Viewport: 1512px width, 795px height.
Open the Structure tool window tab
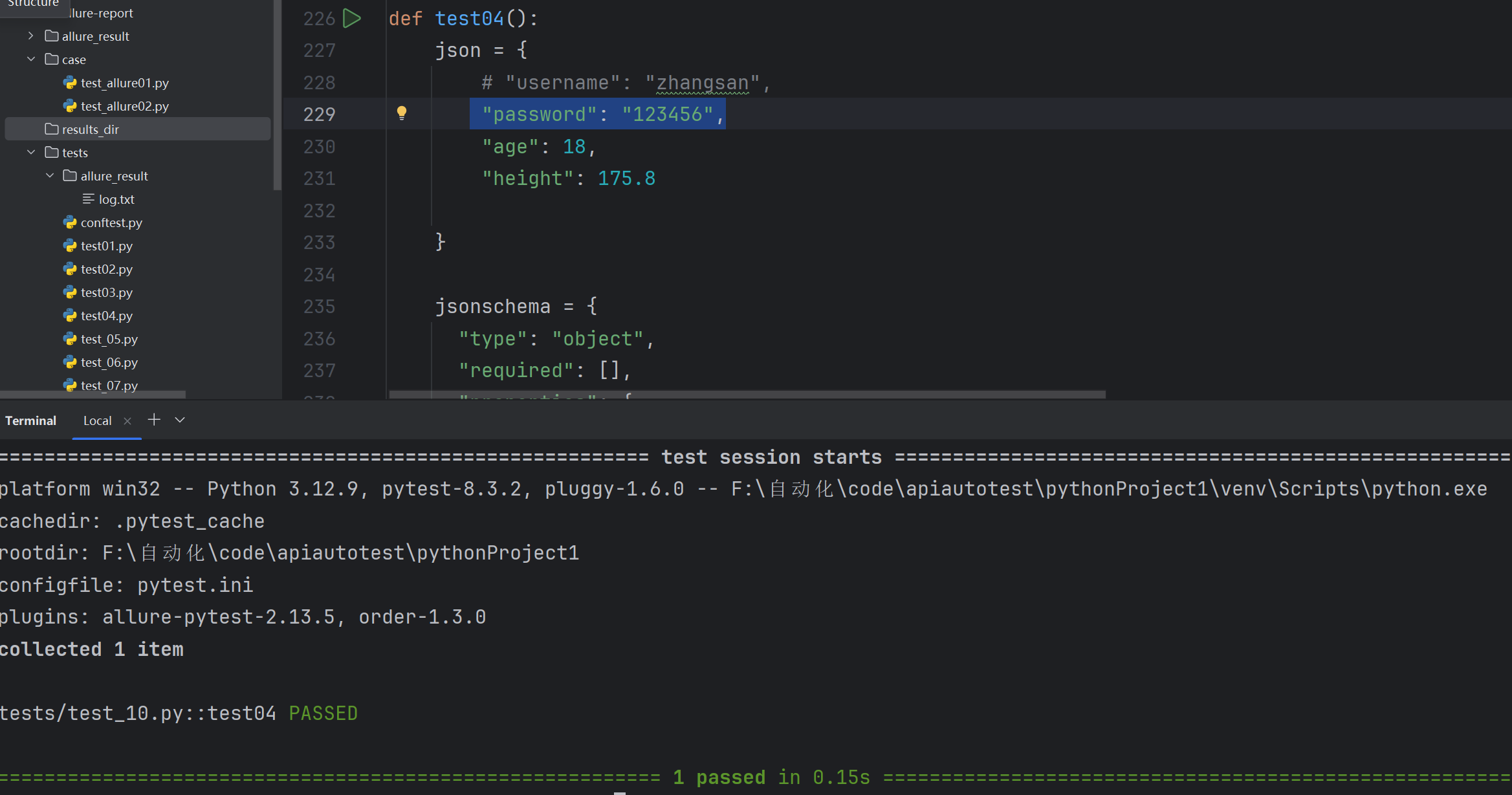pos(33,4)
